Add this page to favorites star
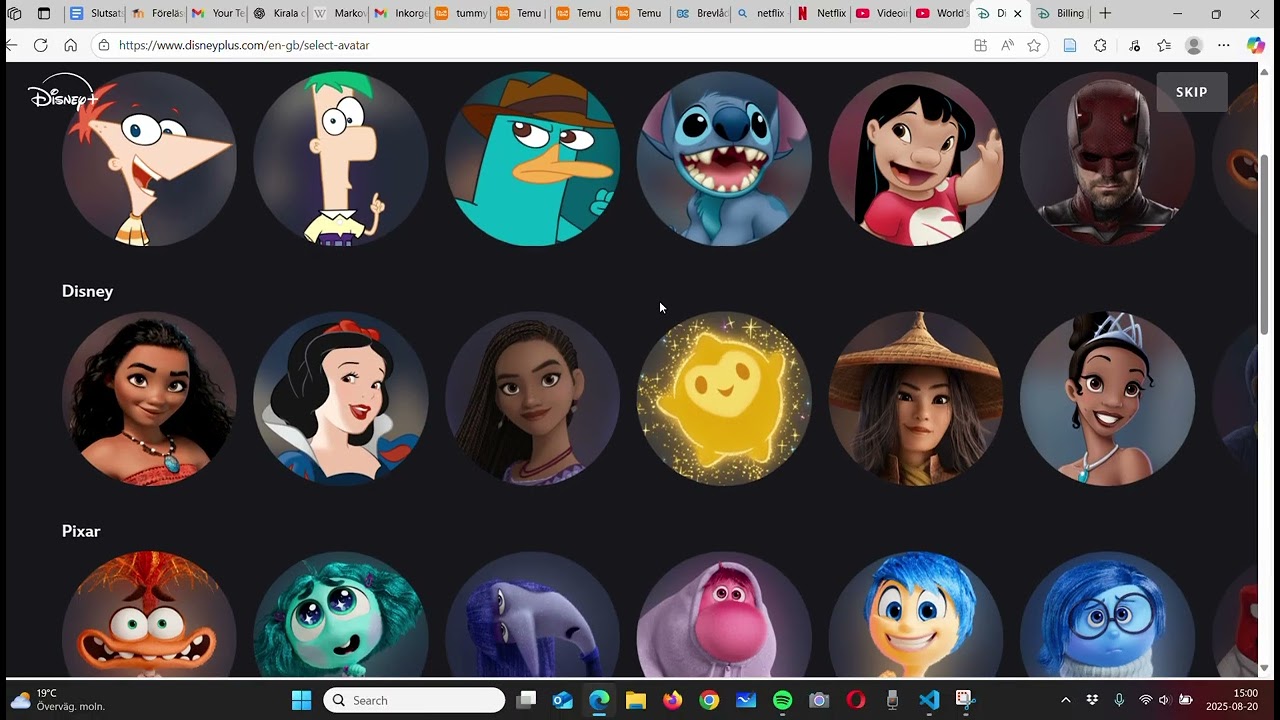 [1034, 45]
